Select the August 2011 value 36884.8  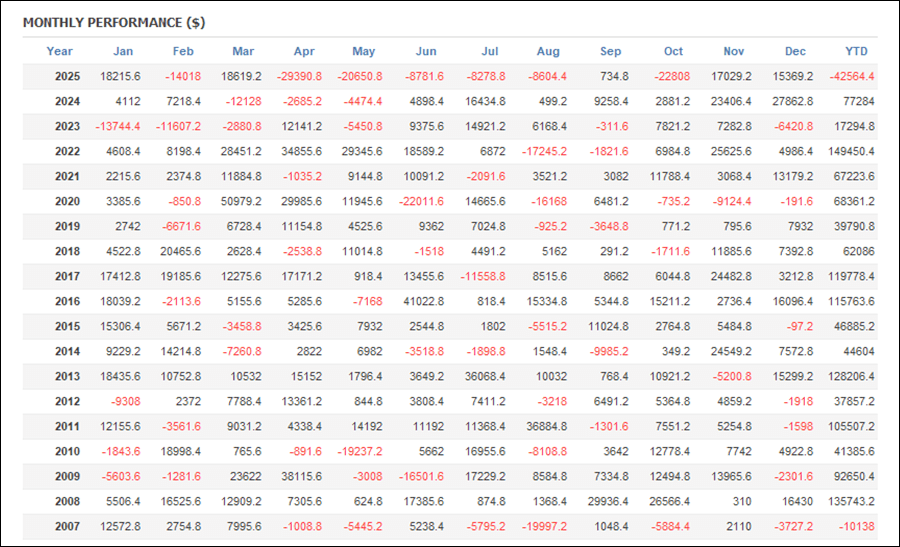pos(544,426)
